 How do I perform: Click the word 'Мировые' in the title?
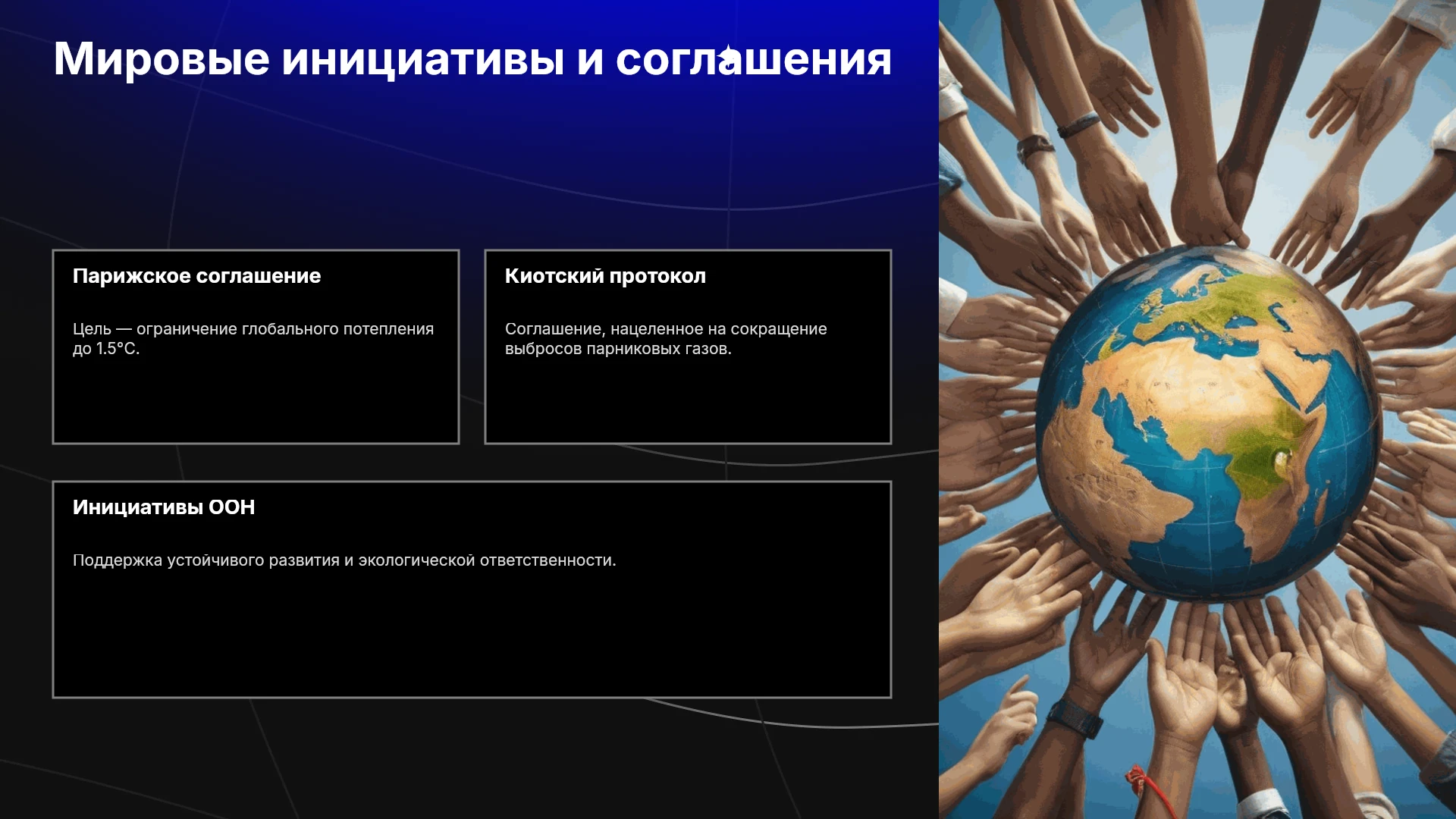point(162,59)
